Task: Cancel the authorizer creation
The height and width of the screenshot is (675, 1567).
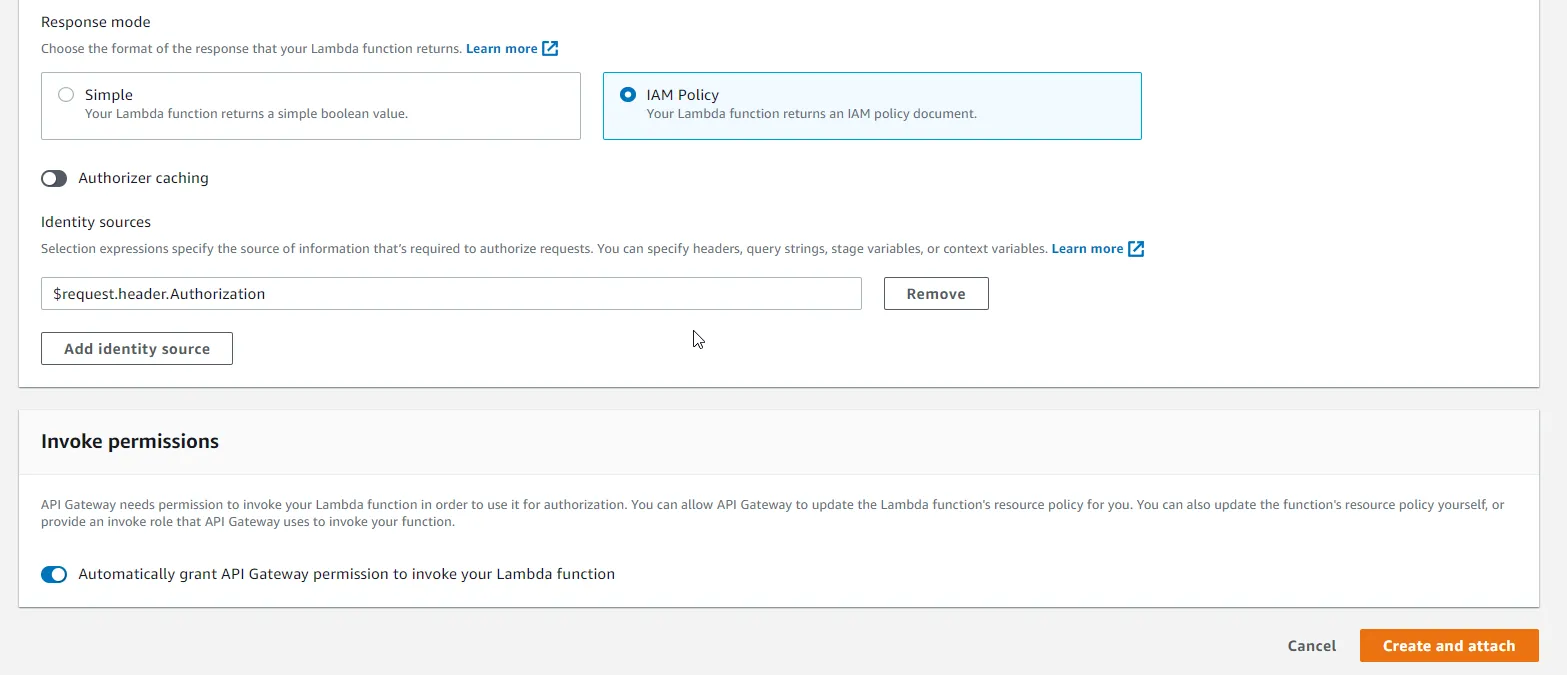Action: (x=1311, y=645)
